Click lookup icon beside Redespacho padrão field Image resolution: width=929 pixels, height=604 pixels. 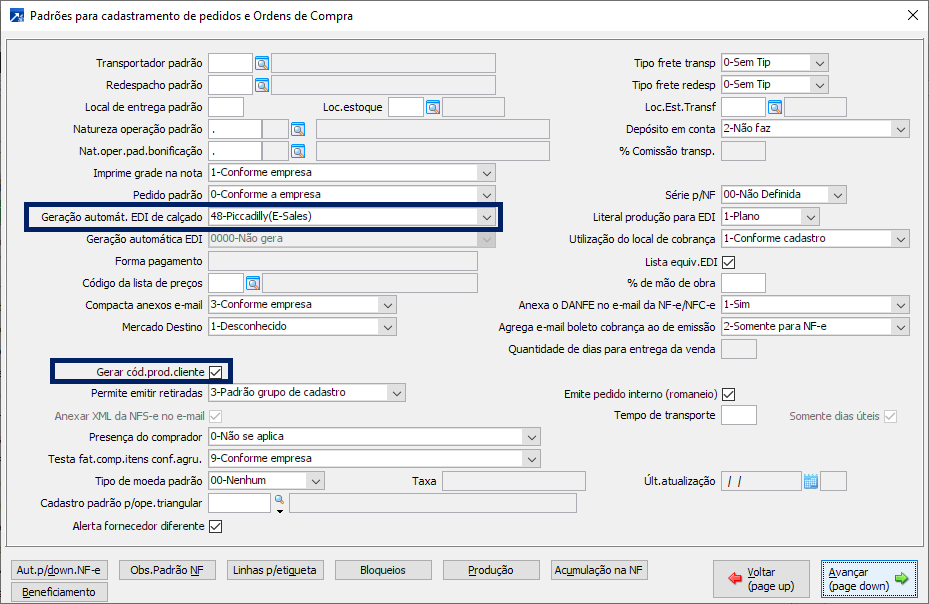tap(262, 85)
